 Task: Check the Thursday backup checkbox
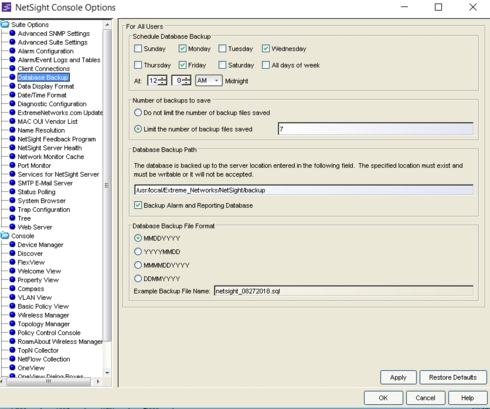tap(138, 65)
